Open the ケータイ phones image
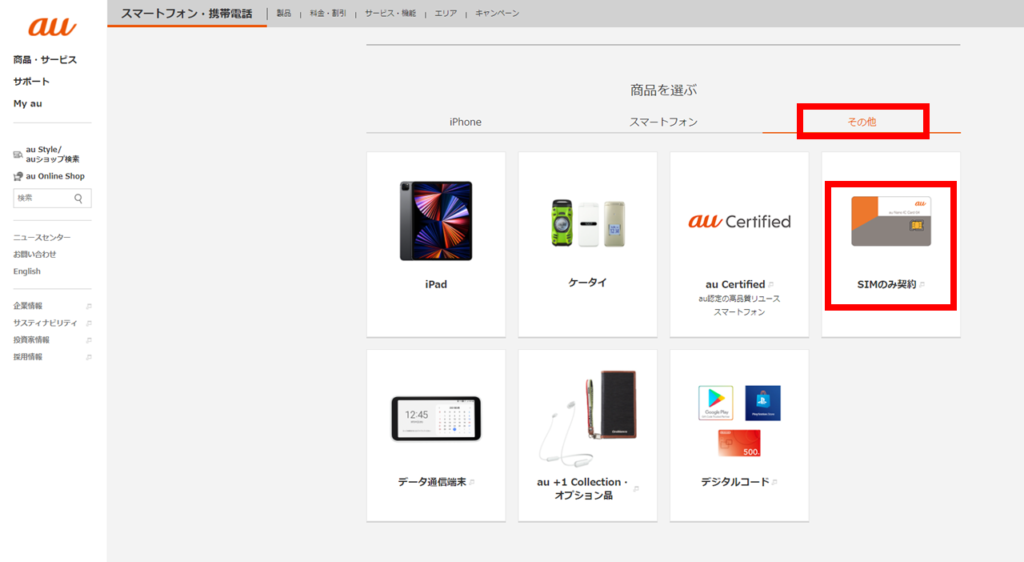The image size is (1024, 562). 588,223
